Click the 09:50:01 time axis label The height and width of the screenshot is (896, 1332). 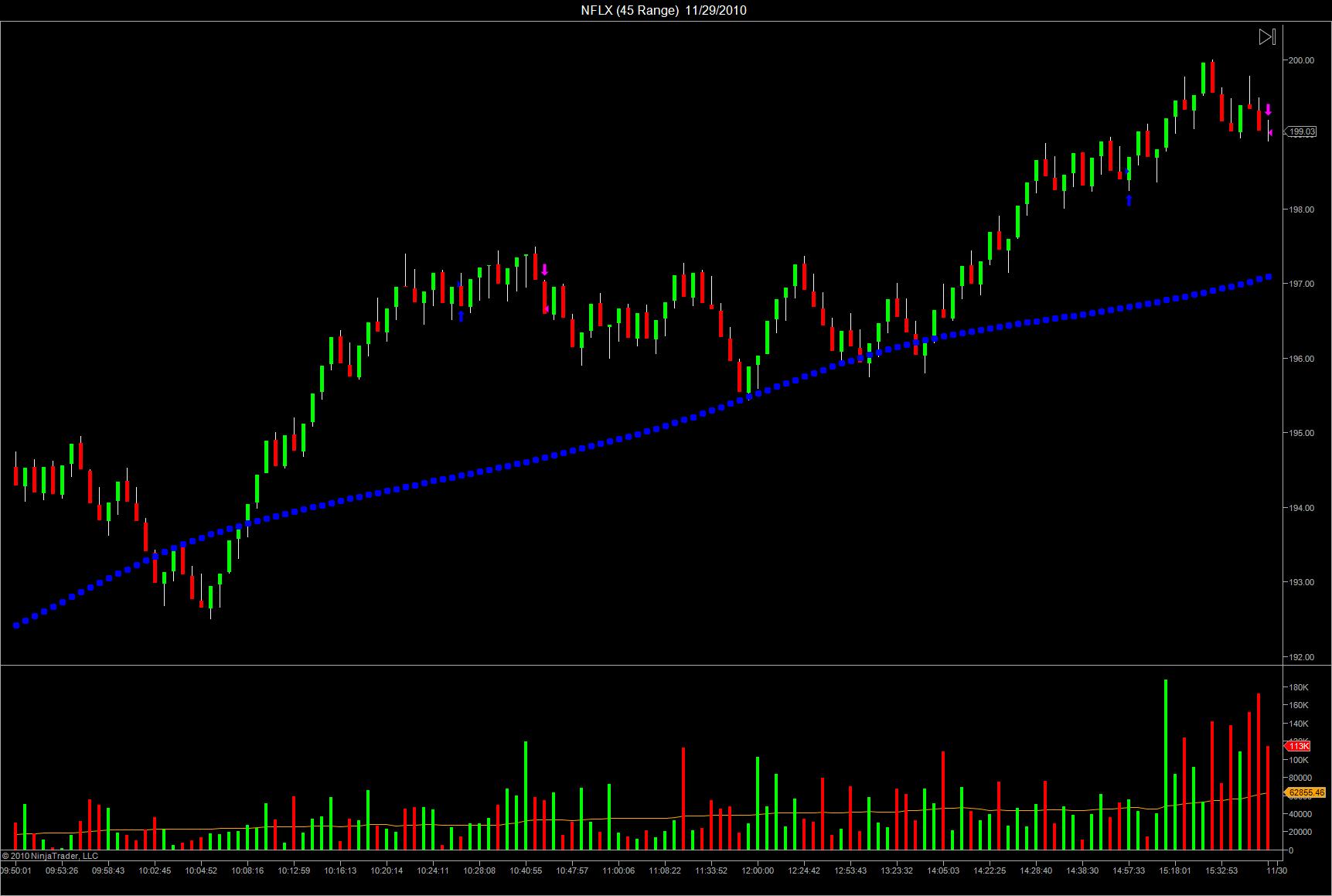tap(16, 870)
